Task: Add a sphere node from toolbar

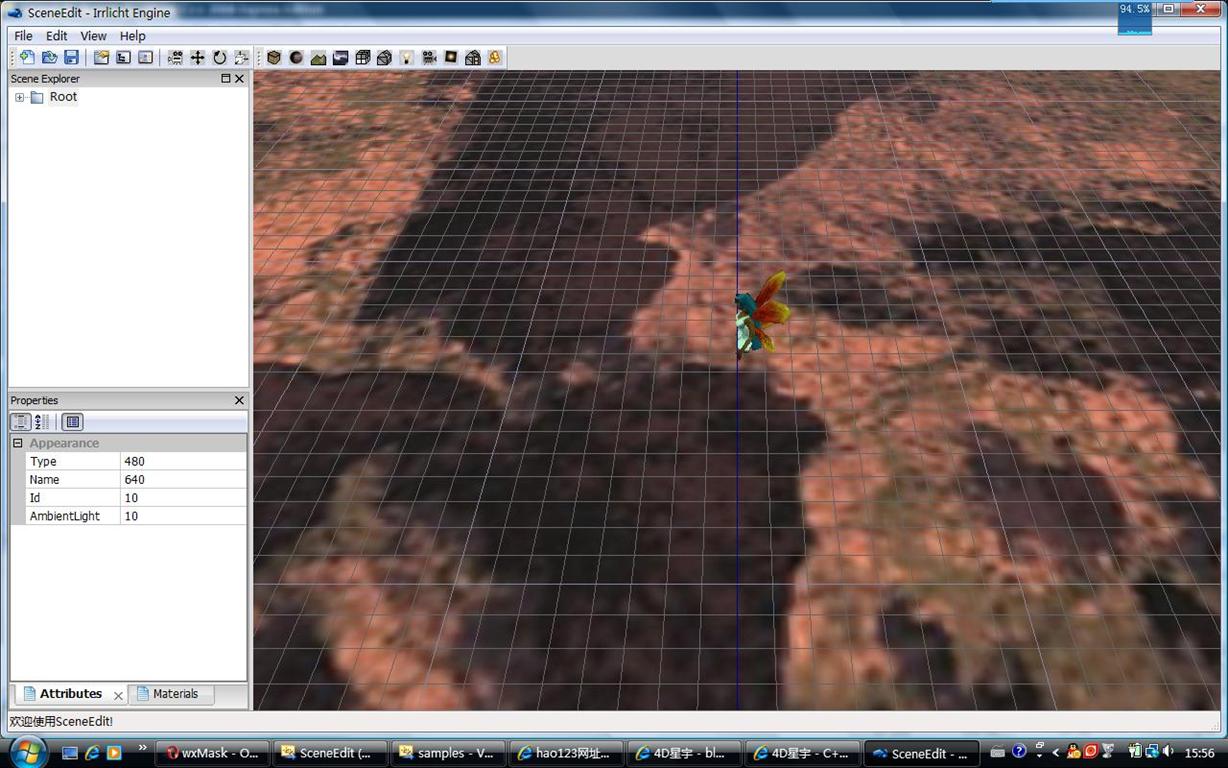Action: click(296, 58)
